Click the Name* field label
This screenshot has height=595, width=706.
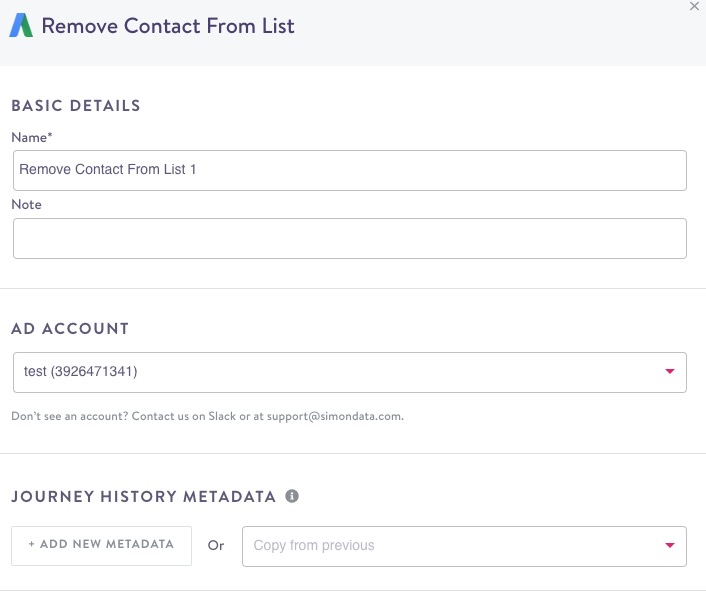click(x=32, y=137)
